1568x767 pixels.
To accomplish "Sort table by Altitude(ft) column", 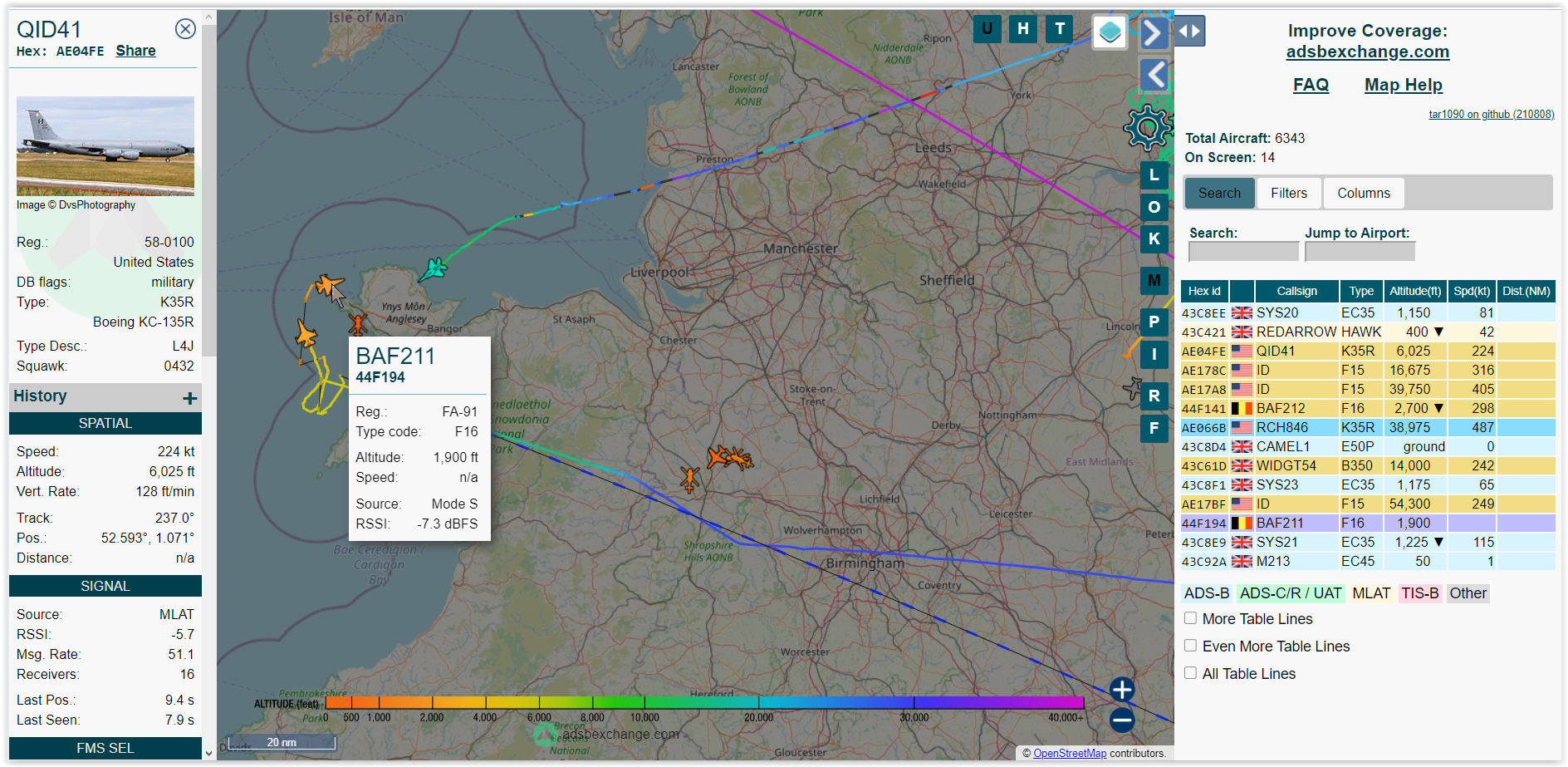I will [x=1415, y=291].
